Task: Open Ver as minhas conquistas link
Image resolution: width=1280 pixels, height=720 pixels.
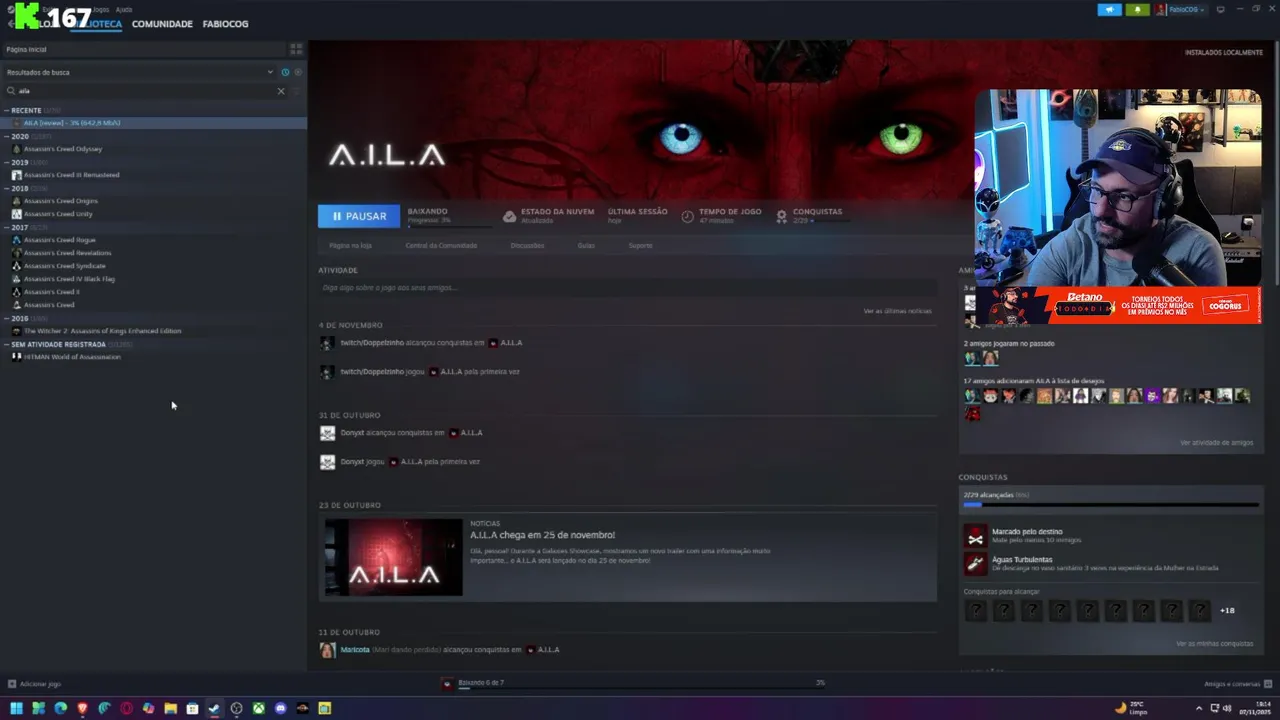Action: click(1214, 644)
